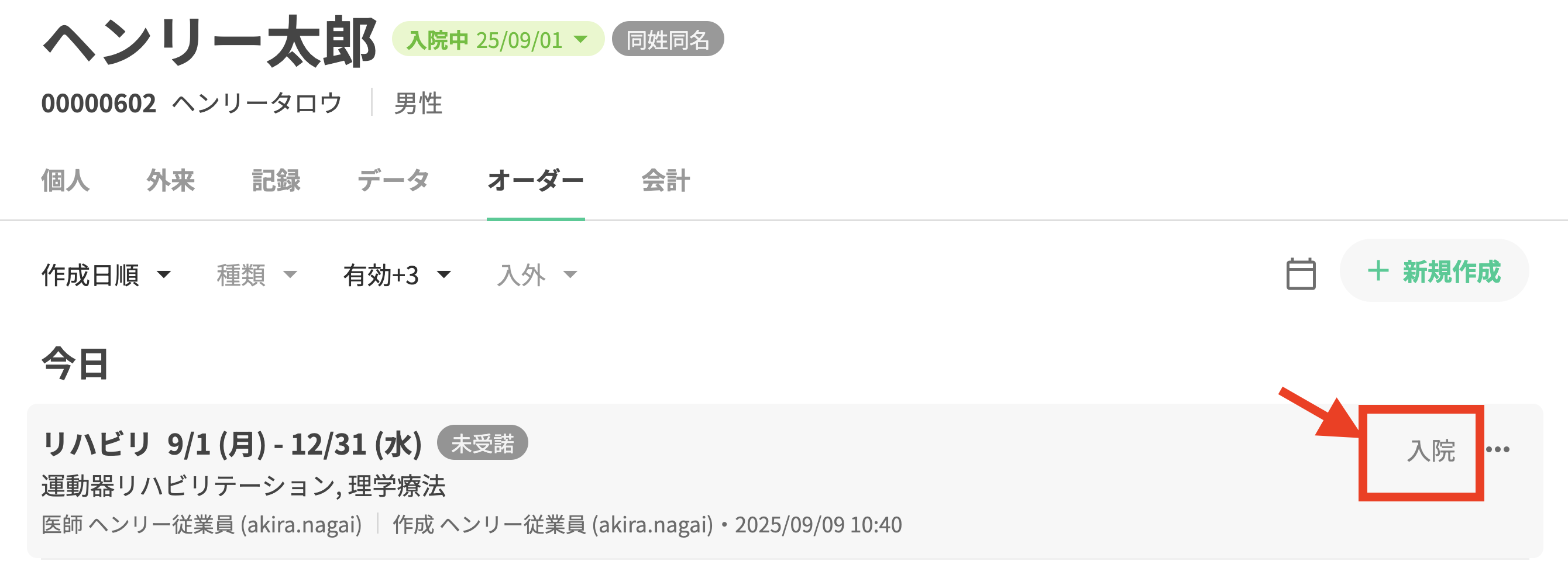Expand the 有効+3 status filter
The image size is (1568, 564).
(x=397, y=275)
